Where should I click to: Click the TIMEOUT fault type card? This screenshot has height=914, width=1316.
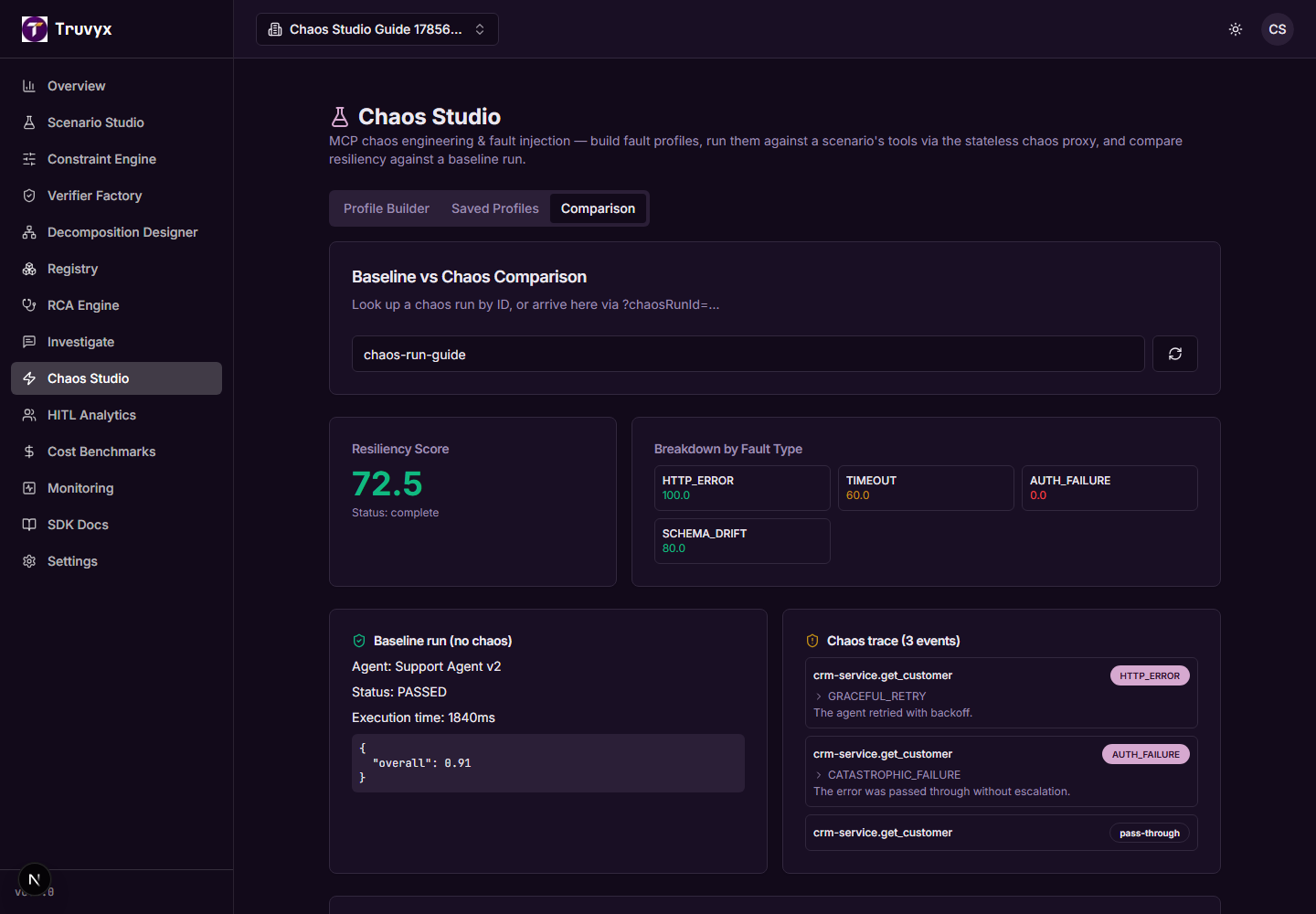926,488
